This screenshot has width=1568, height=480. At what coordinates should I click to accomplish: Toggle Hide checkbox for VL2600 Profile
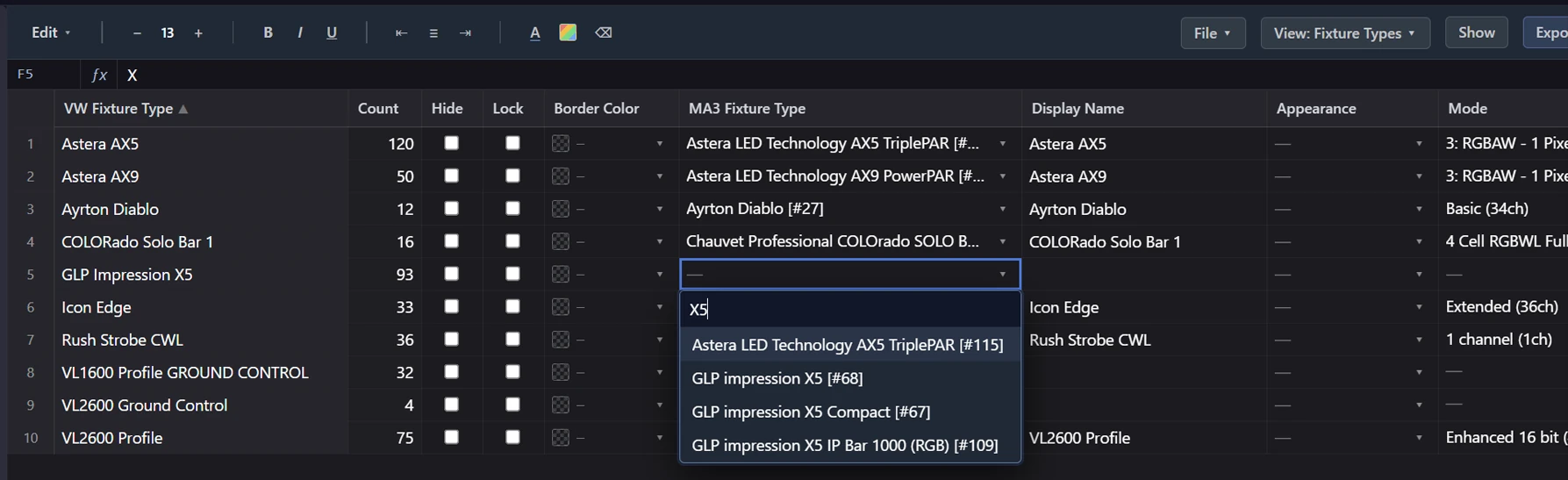[x=452, y=437]
